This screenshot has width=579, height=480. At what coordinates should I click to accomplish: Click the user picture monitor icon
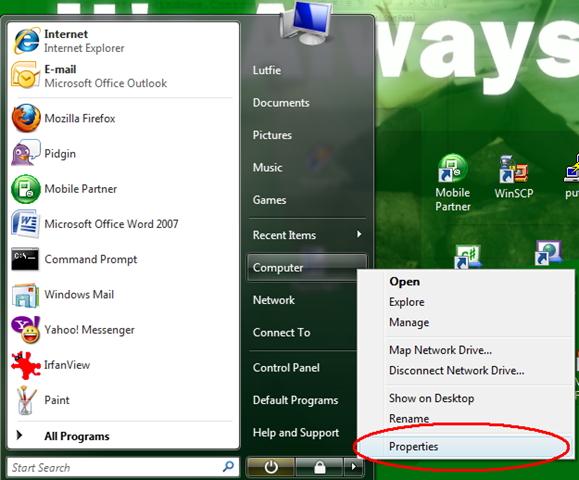[306, 22]
